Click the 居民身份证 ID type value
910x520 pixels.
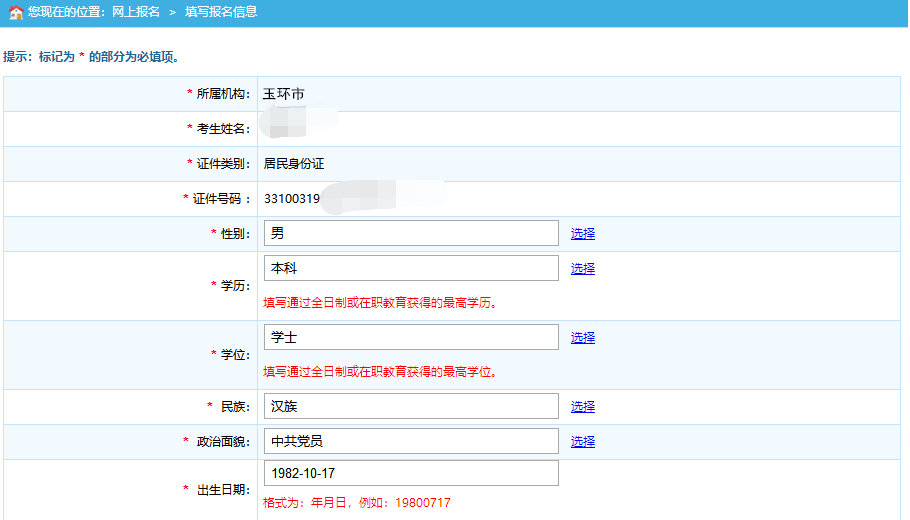(294, 163)
